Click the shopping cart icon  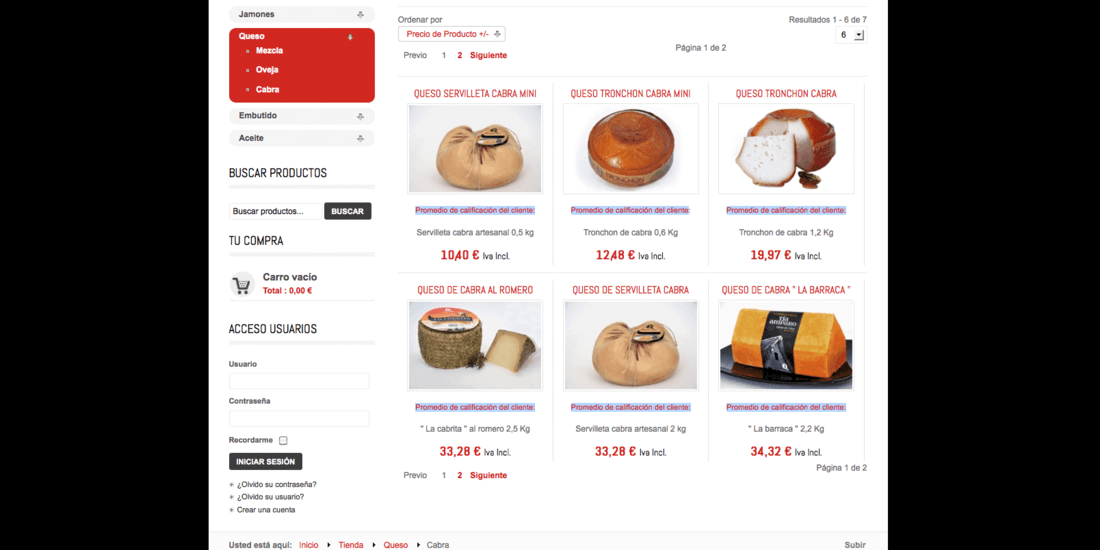[x=242, y=284]
